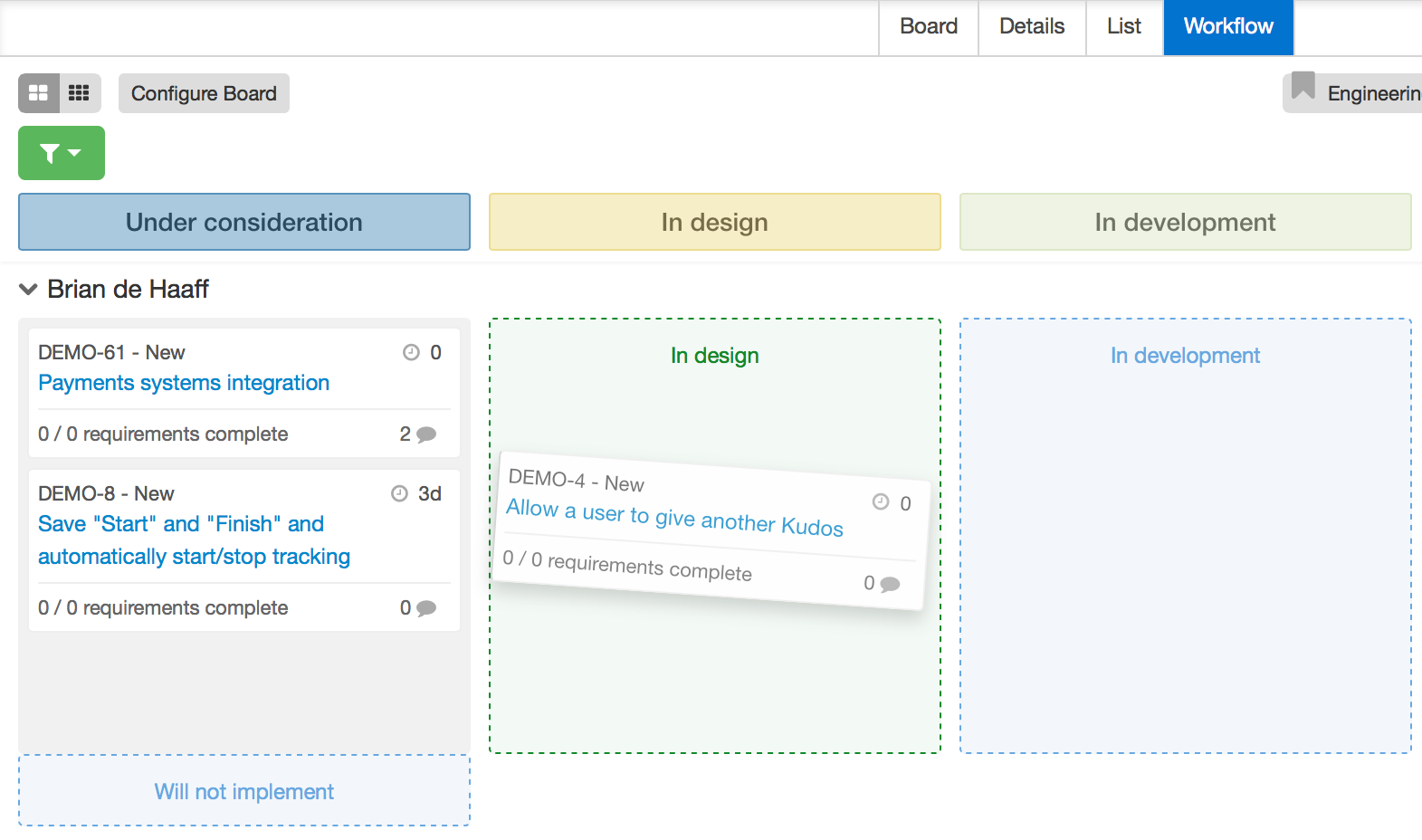
Task: Click the green In design drop zone label
Action: 715,356
